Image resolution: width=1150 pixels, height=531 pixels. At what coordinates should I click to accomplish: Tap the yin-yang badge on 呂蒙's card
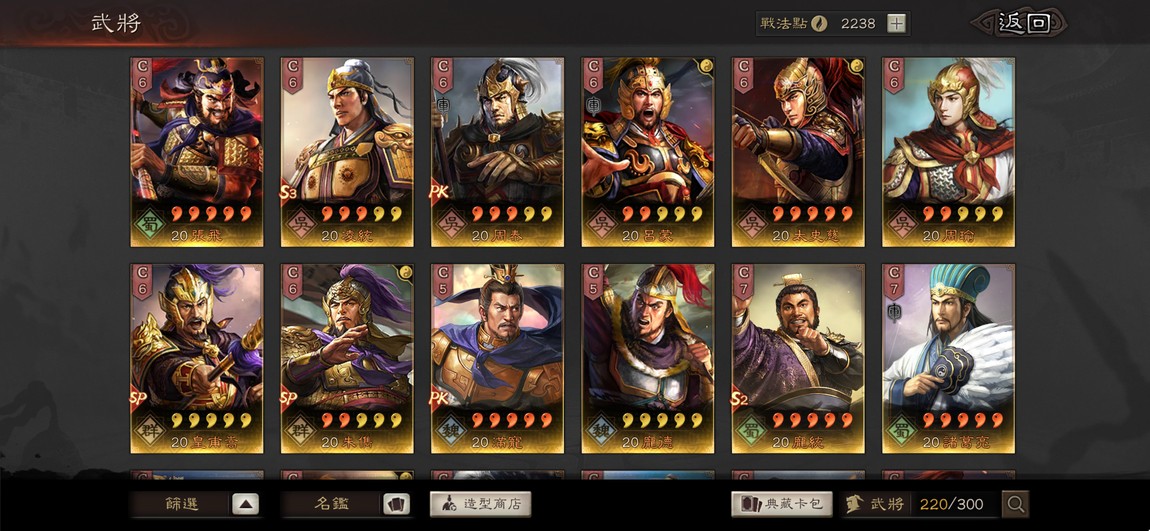tap(706, 67)
